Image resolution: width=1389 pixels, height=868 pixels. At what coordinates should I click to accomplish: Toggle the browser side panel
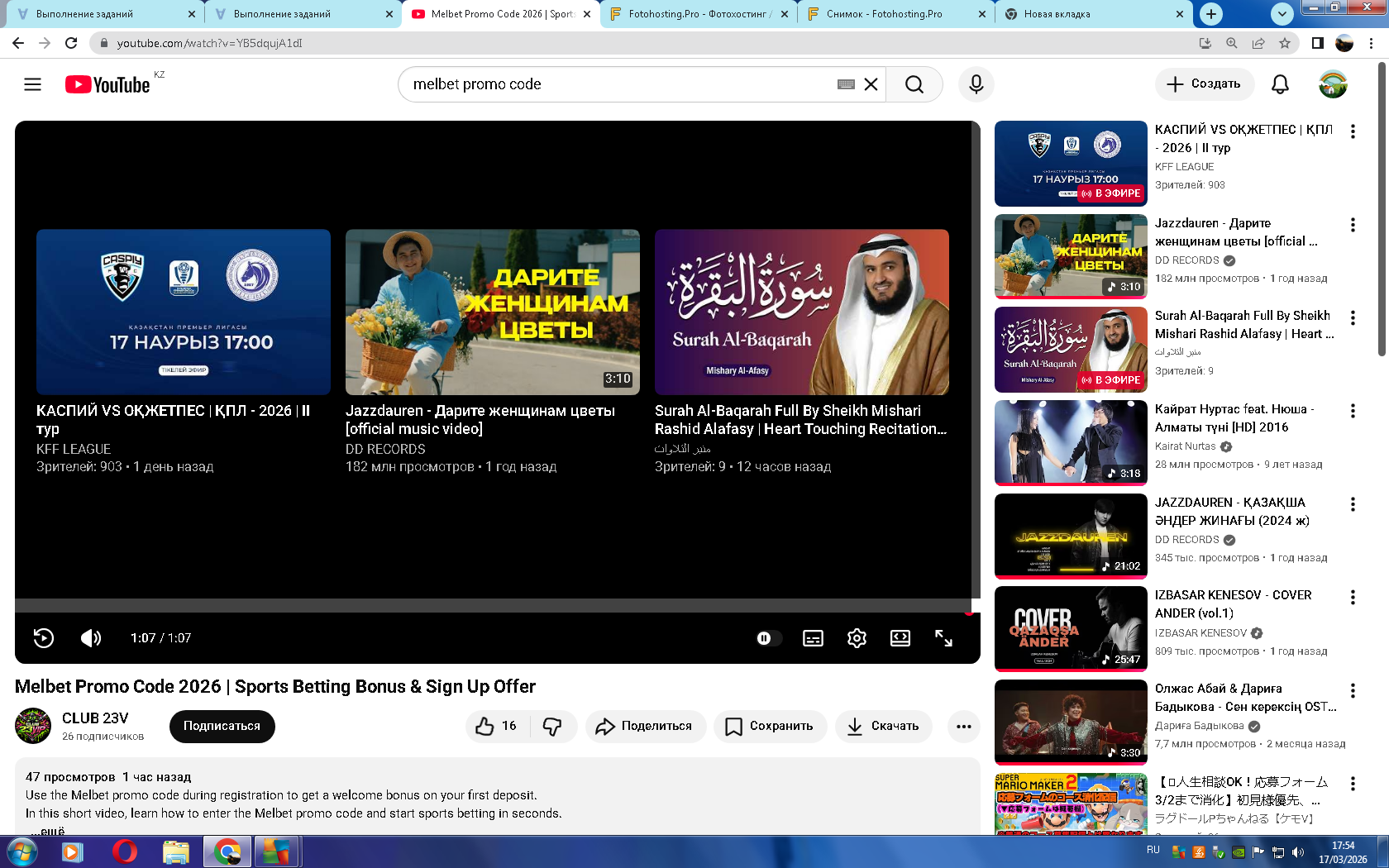coord(1318,43)
